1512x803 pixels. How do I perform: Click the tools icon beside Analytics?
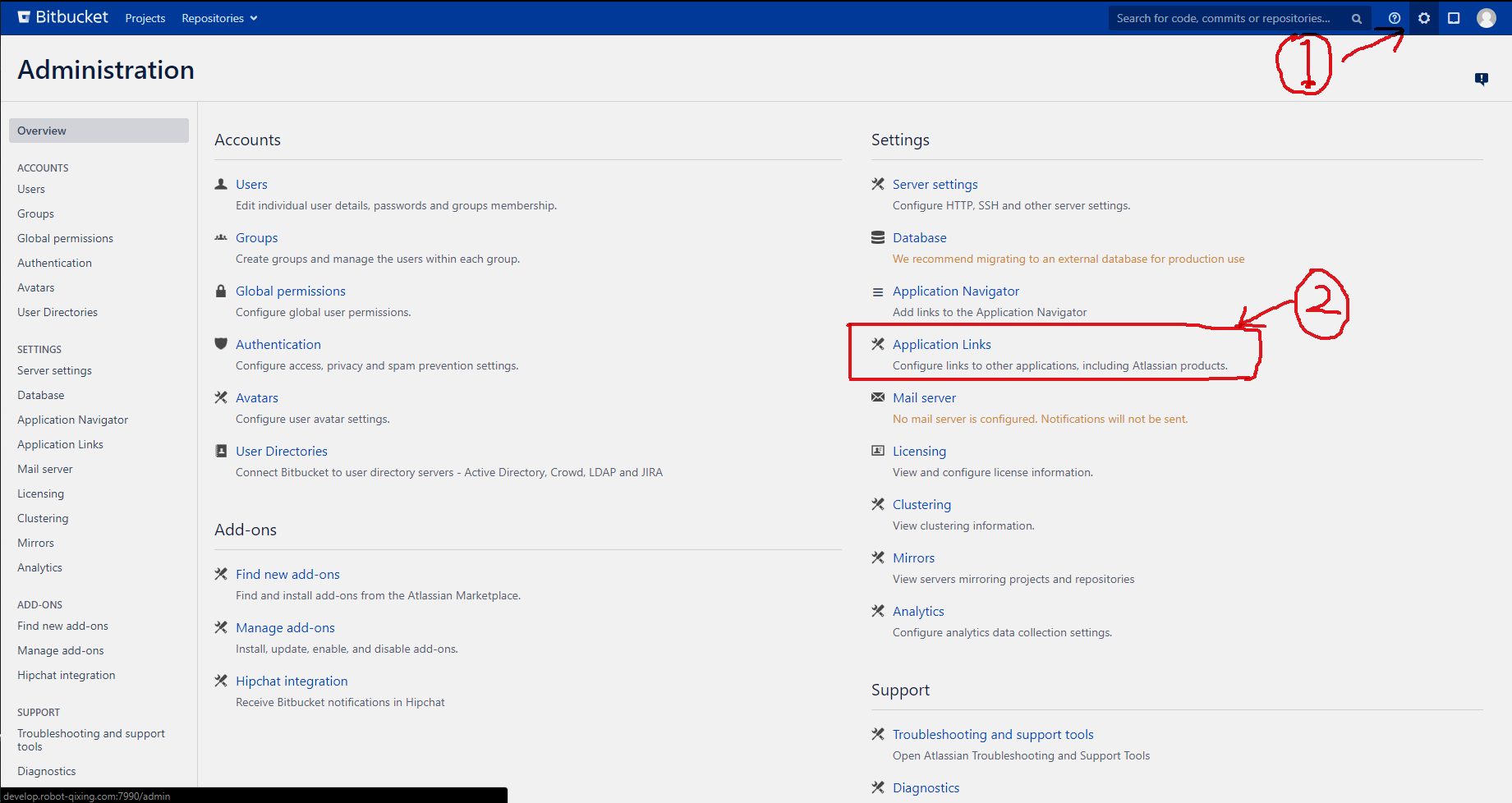[878, 611]
